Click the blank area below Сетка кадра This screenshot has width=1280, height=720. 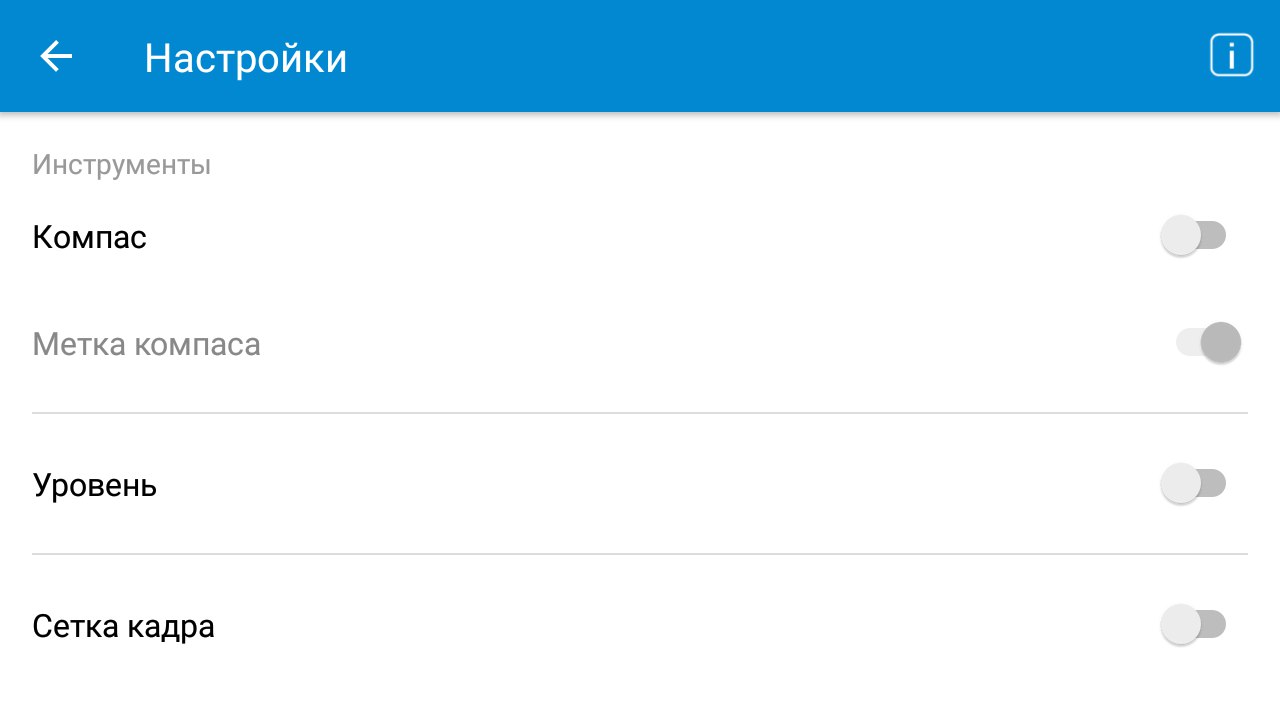[x=640, y=690]
